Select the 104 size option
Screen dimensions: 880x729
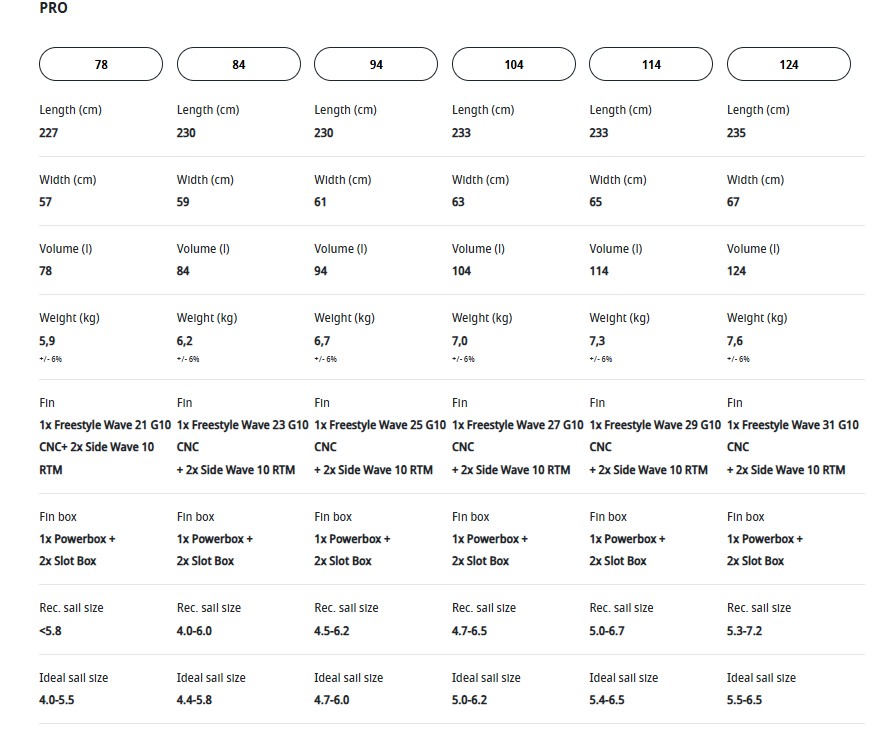[x=514, y=64]
